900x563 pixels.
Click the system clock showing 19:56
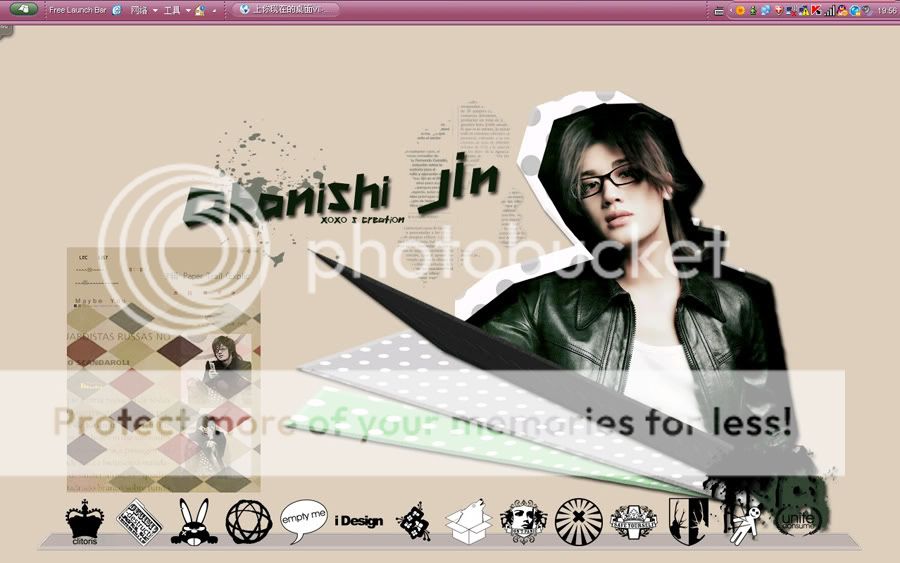coord(886,10)
